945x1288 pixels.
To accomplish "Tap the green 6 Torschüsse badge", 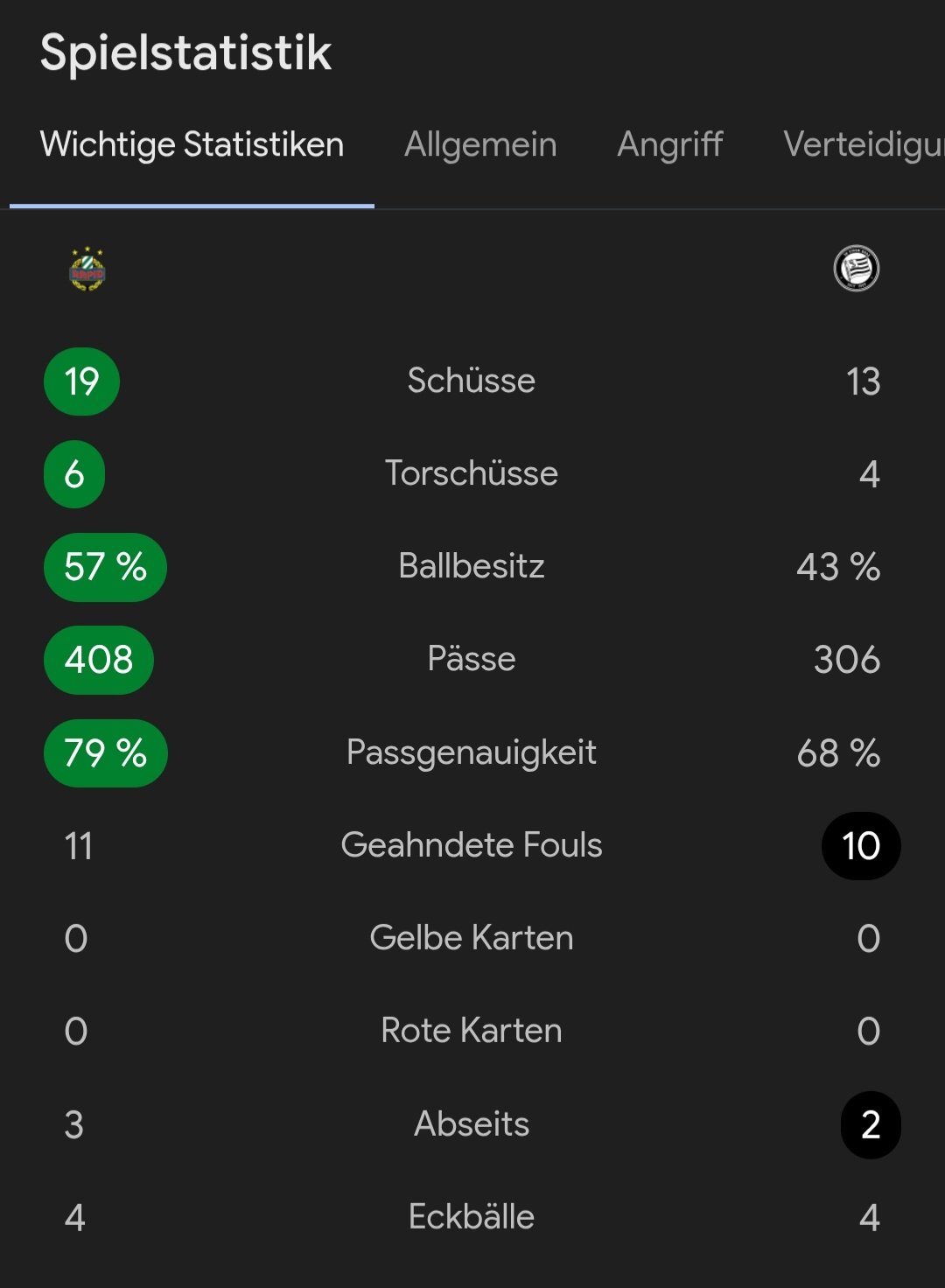I will [74, 474].
